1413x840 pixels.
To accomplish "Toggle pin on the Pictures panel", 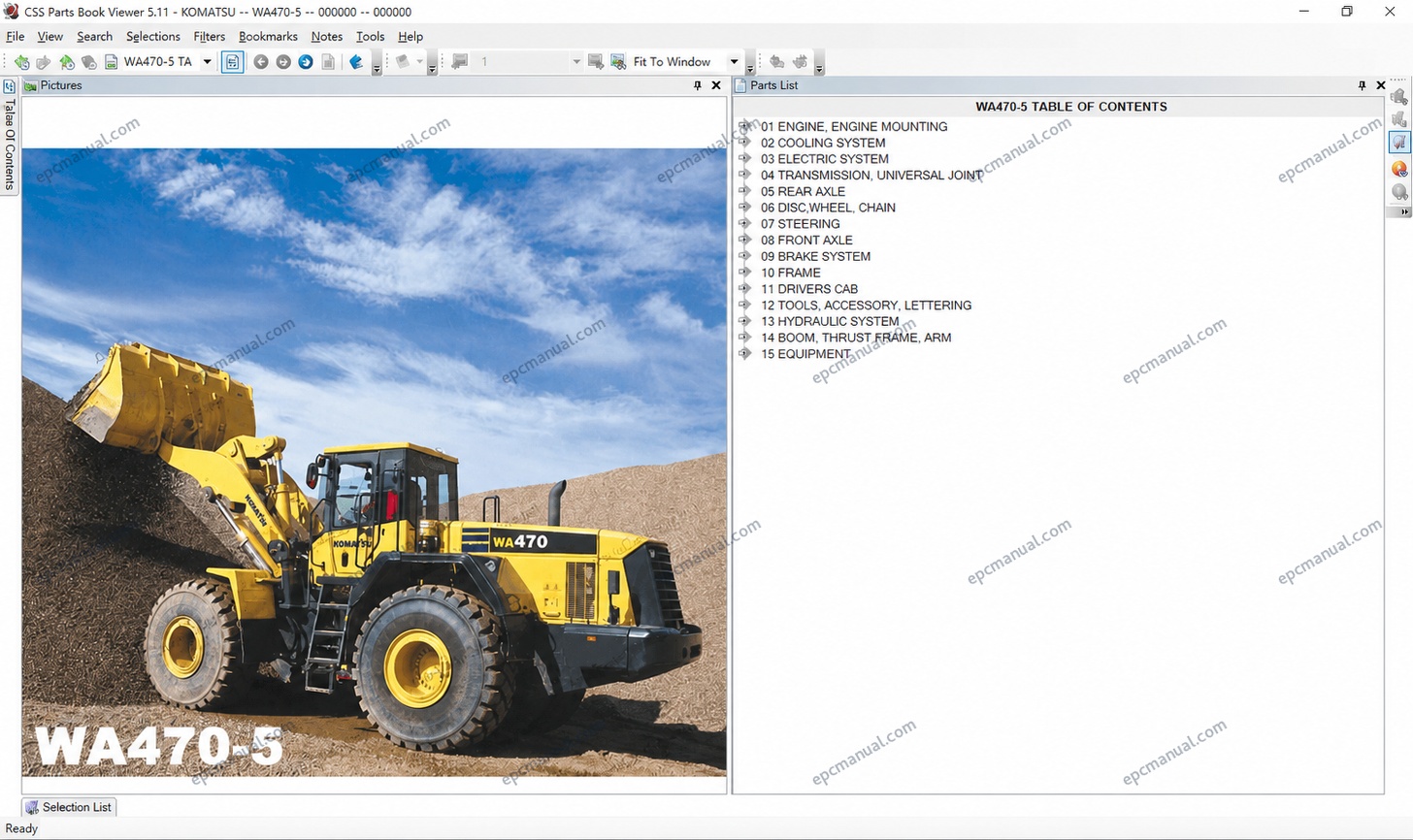I will point(697,85).
